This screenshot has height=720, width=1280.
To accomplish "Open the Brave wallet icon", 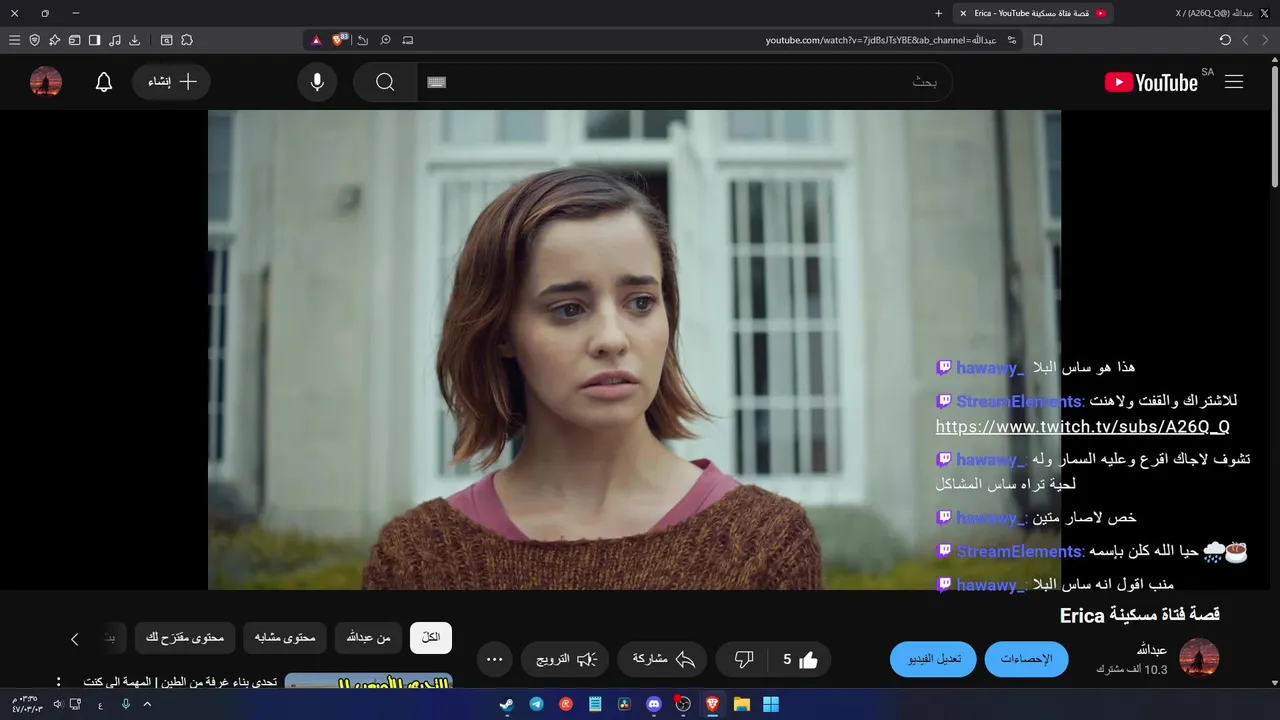I will 74,40.
